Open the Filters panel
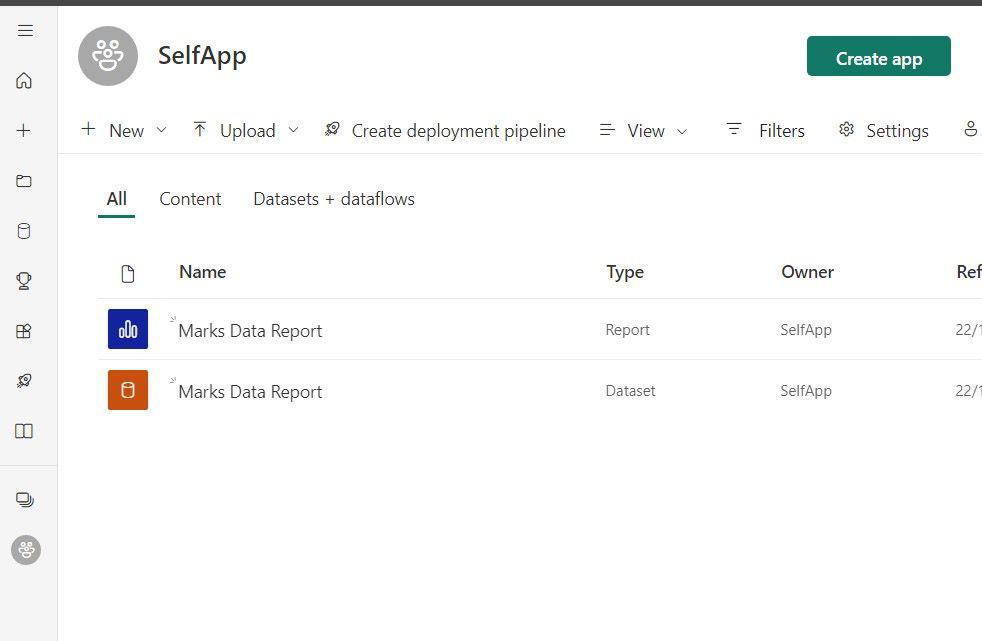 pos(766,131)
